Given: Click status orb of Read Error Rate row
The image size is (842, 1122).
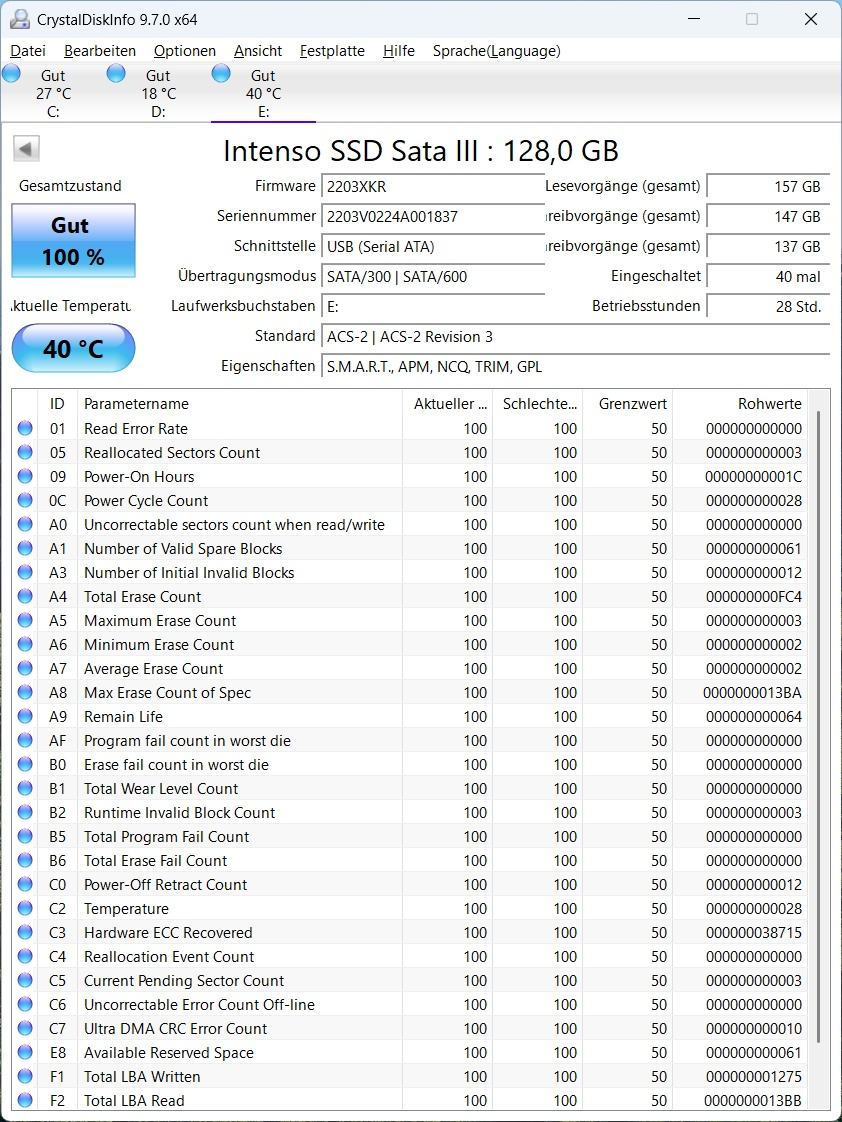Looking at the screenshot, I should point(25,428).
